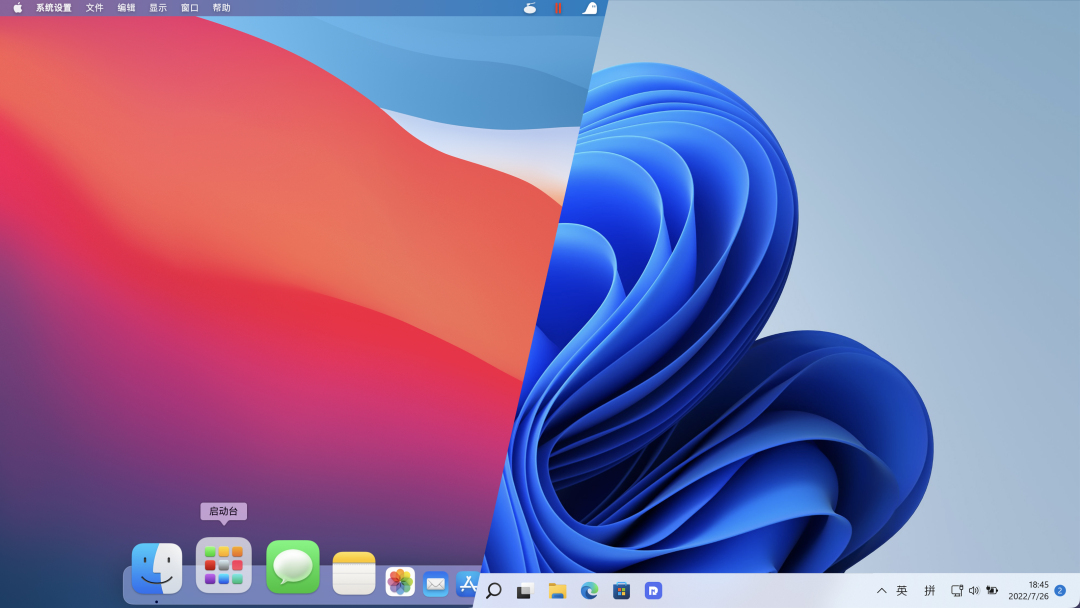Launch Microsoft Edge browser

[x=590, y=590]
